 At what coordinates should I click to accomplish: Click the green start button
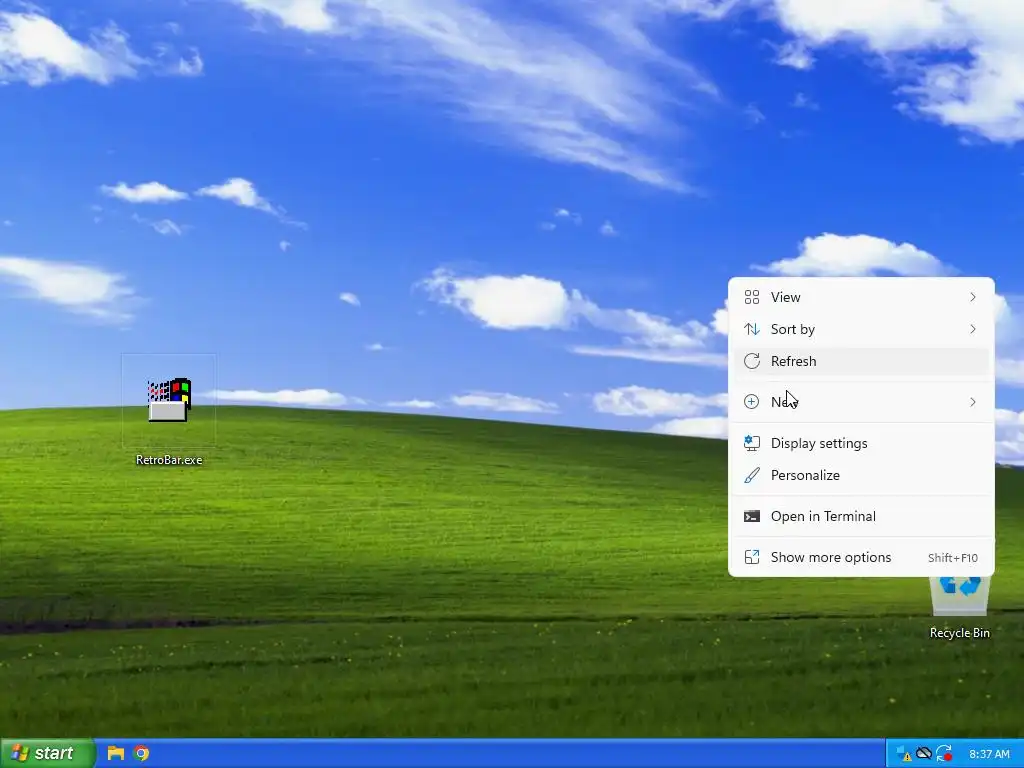pyautogui.click(x=47, y=753)
